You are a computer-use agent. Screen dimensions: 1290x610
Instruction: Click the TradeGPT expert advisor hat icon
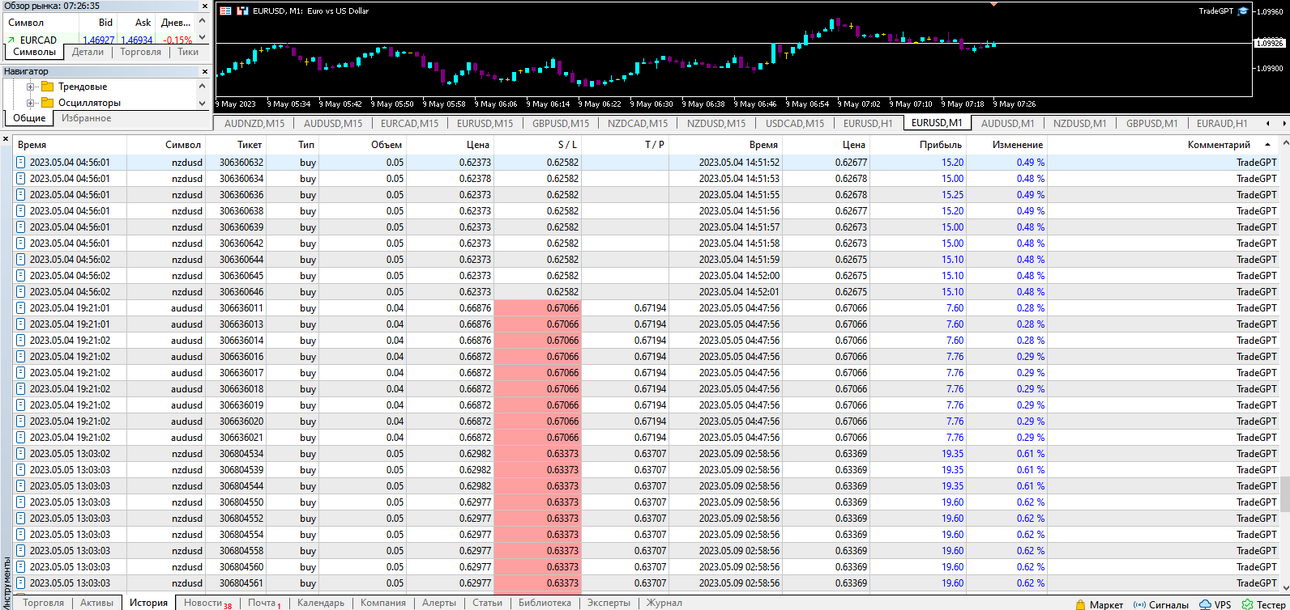[1243, 11]
